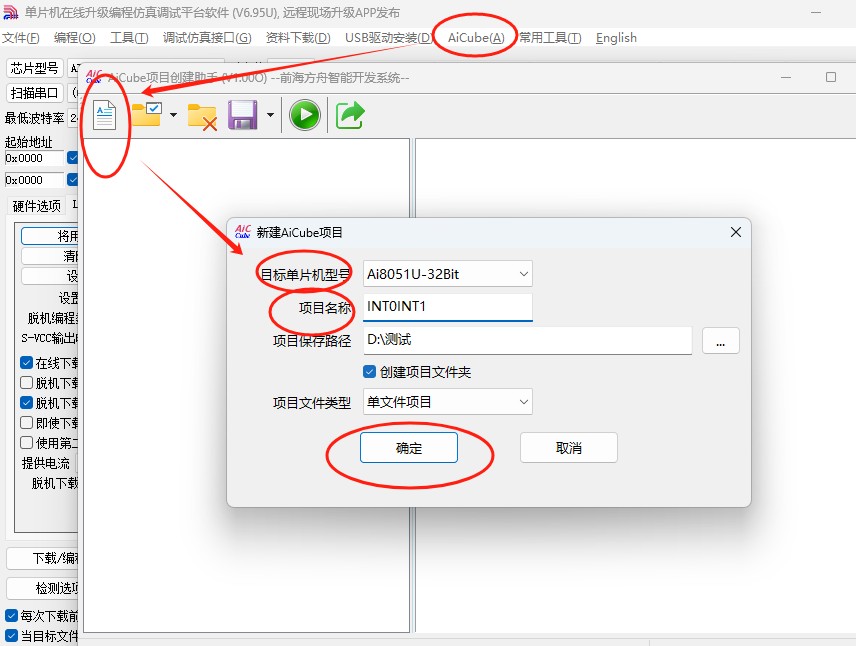Expand the open-folder dropdown arrow

point(173,115)
